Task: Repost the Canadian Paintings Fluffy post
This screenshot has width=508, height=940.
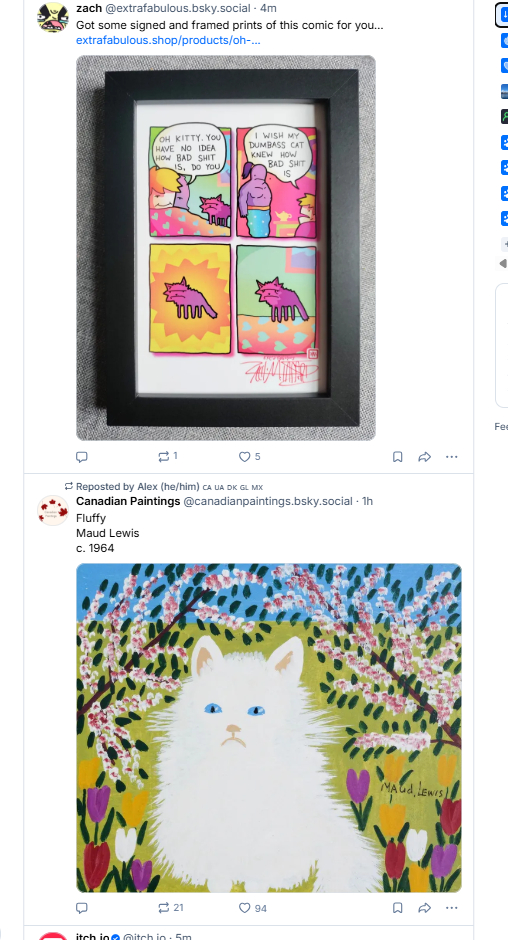Action: pos(170,908)
